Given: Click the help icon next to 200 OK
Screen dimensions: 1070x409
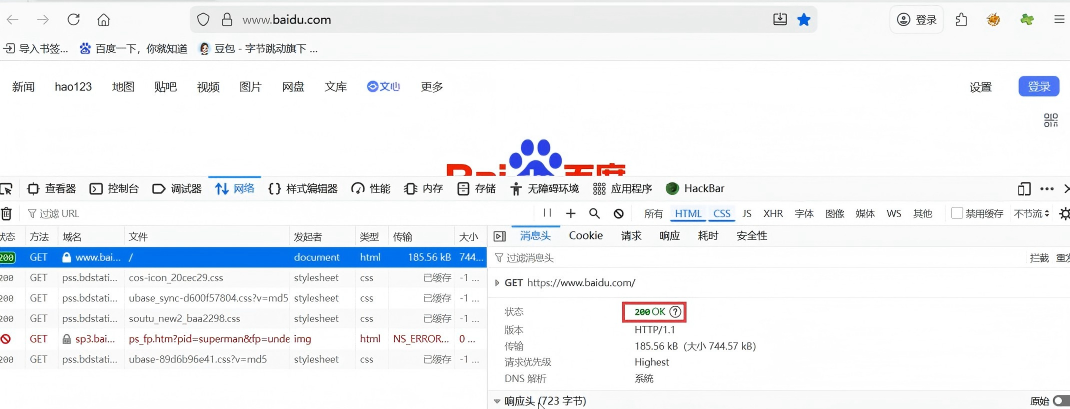Looking at the screenshot, I should tap(675, 312).
